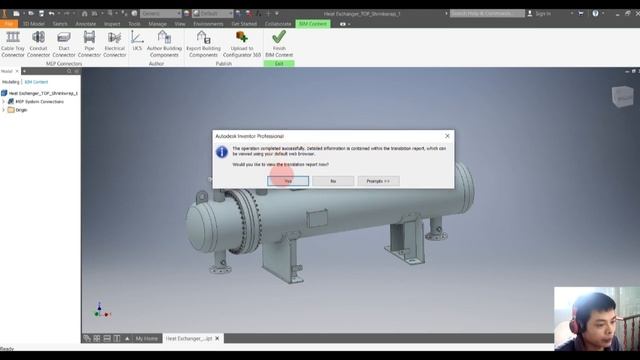Click the Undo icon in quick access toolbar
This screenshot has height=360, width=640.
51,13
